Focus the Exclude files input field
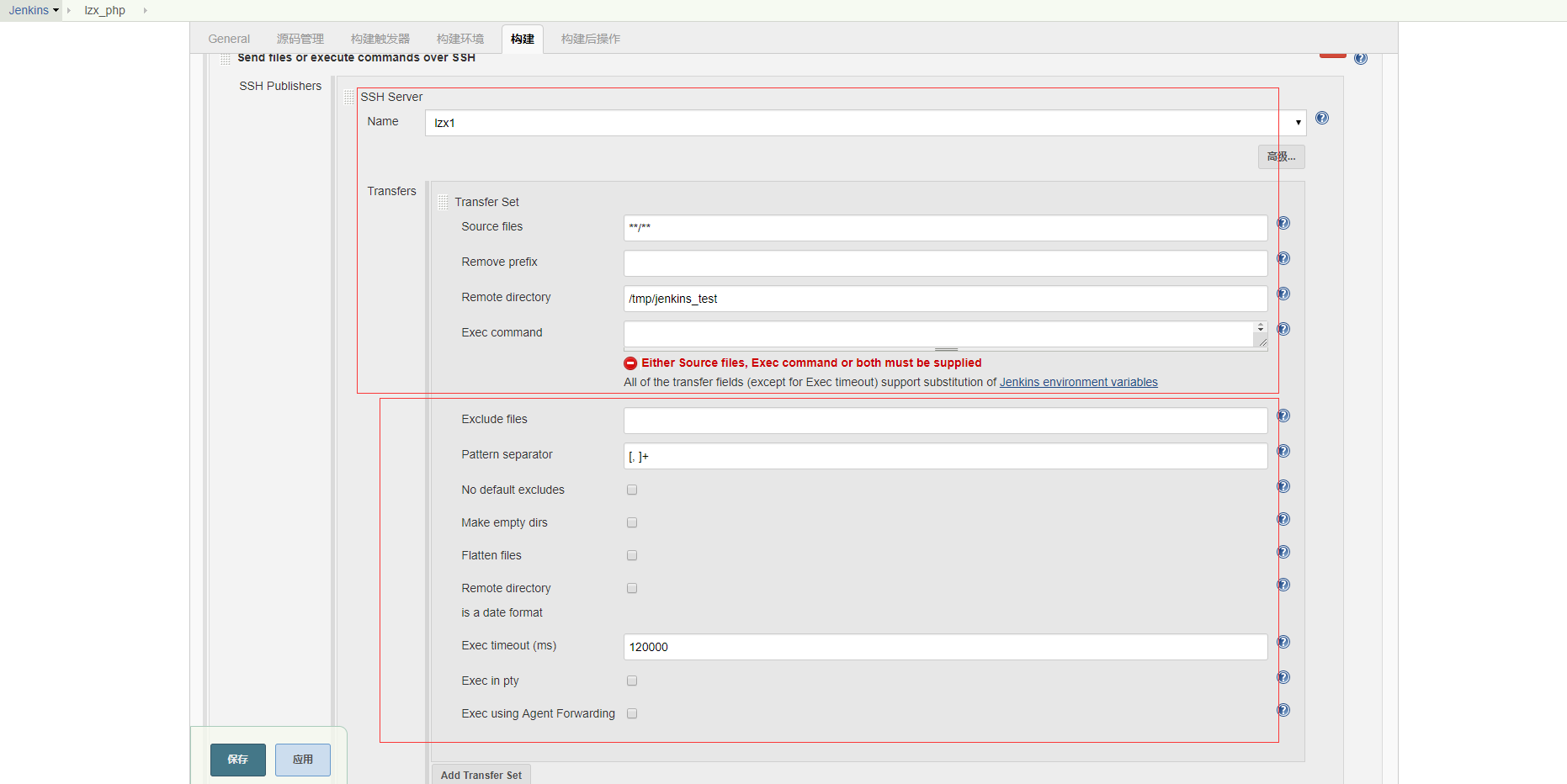Viewport: 1567px width, 784px height. pyautogui.click(x=946, y=421)
